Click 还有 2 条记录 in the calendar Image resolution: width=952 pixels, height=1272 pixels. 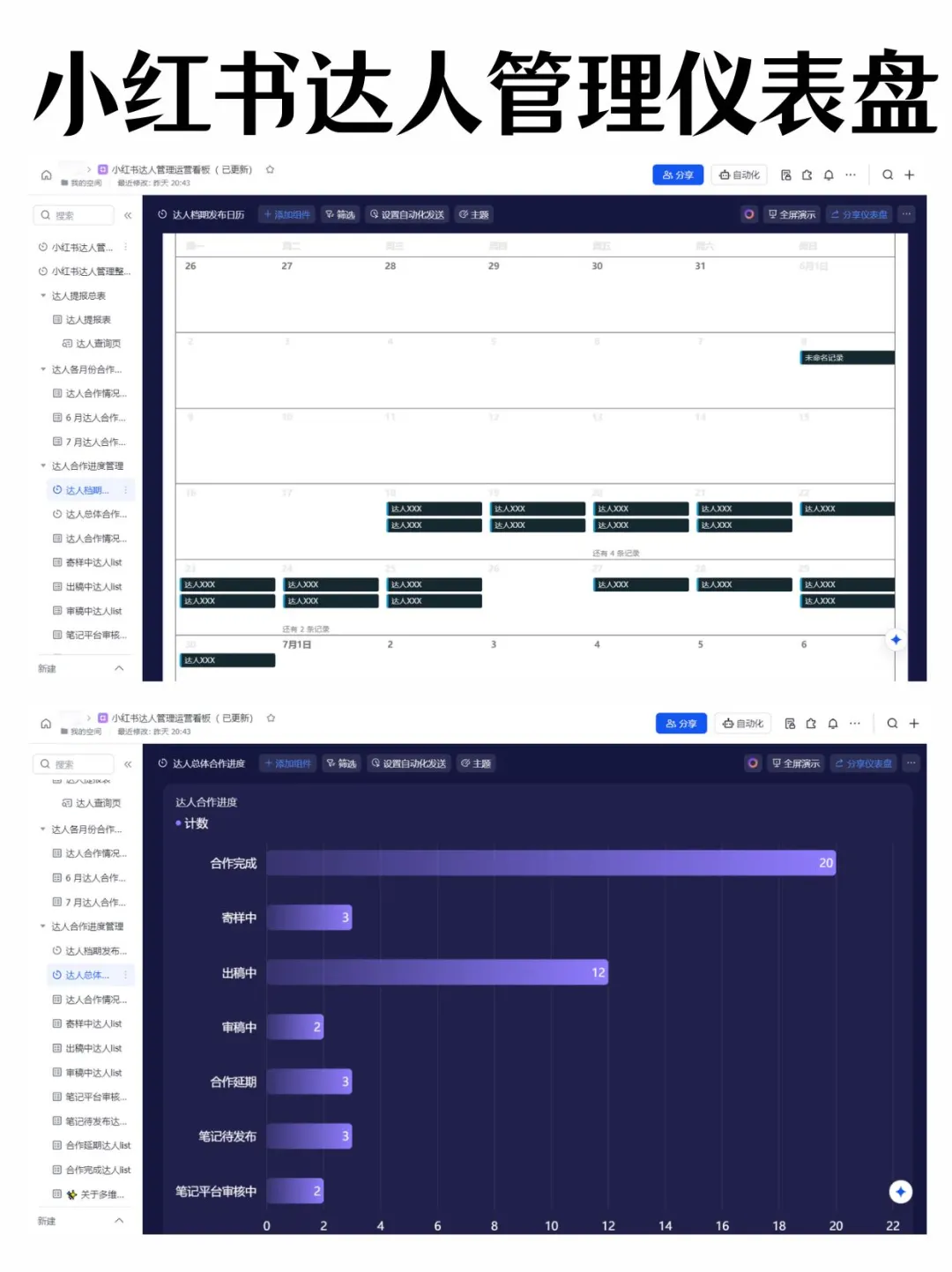pyautogui.click(x=306, y=629)
